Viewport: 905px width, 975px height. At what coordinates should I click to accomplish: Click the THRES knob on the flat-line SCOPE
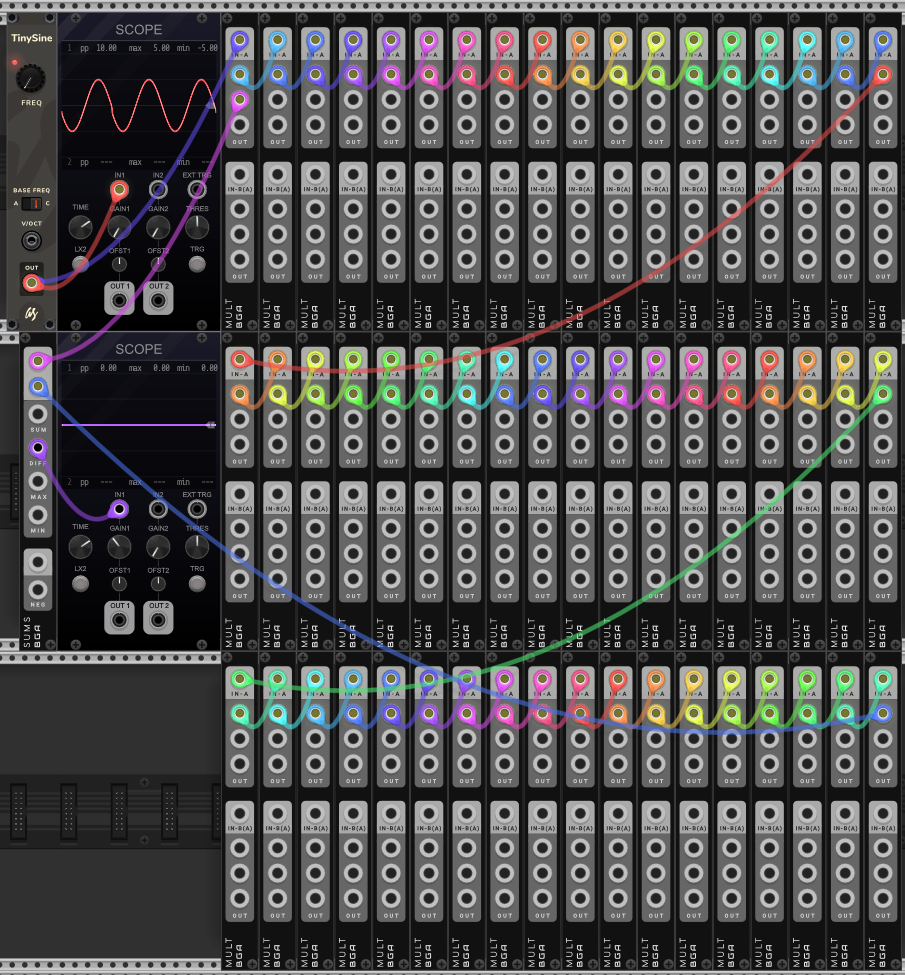(197, 547)
